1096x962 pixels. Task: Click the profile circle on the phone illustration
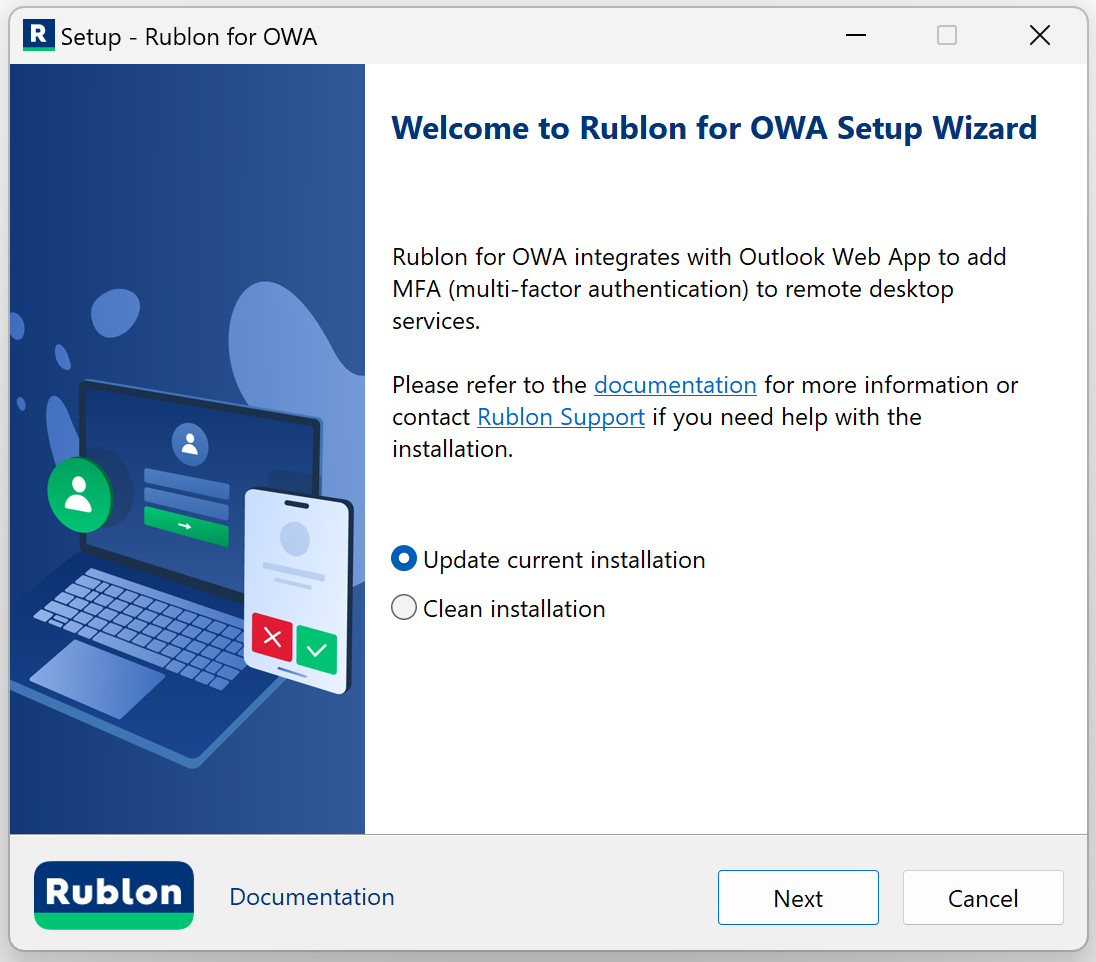click(x=295, y=539)
